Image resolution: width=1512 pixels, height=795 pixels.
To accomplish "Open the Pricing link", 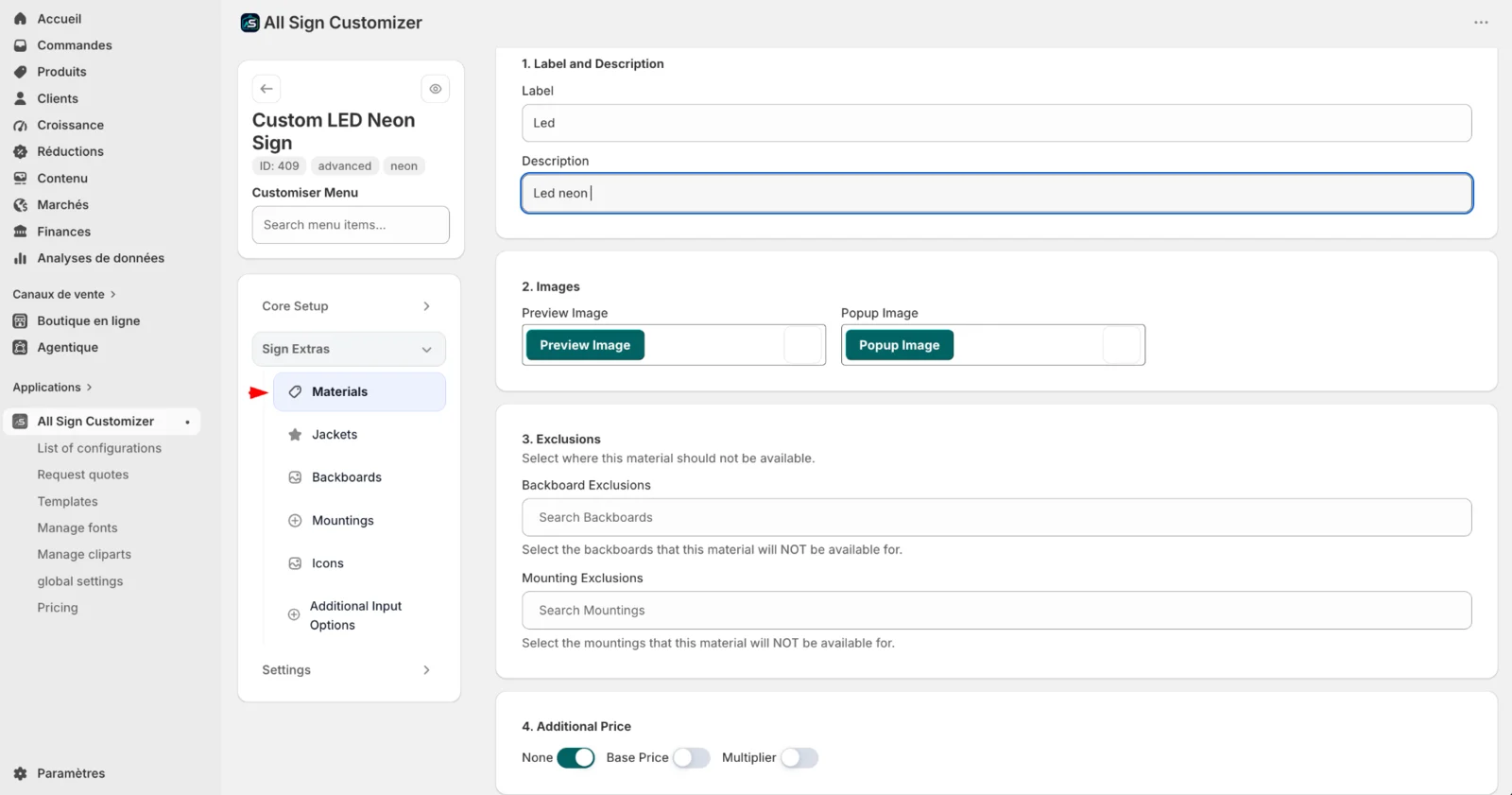I will click(58, 608).
